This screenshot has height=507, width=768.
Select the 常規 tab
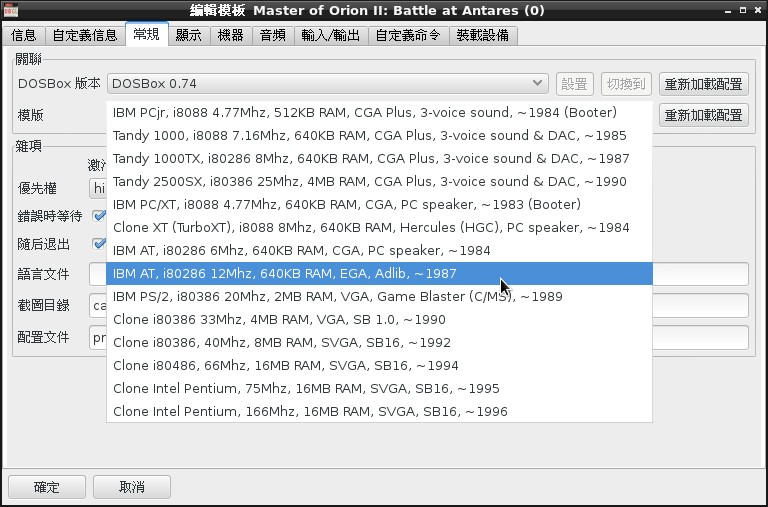pos(146,34)
